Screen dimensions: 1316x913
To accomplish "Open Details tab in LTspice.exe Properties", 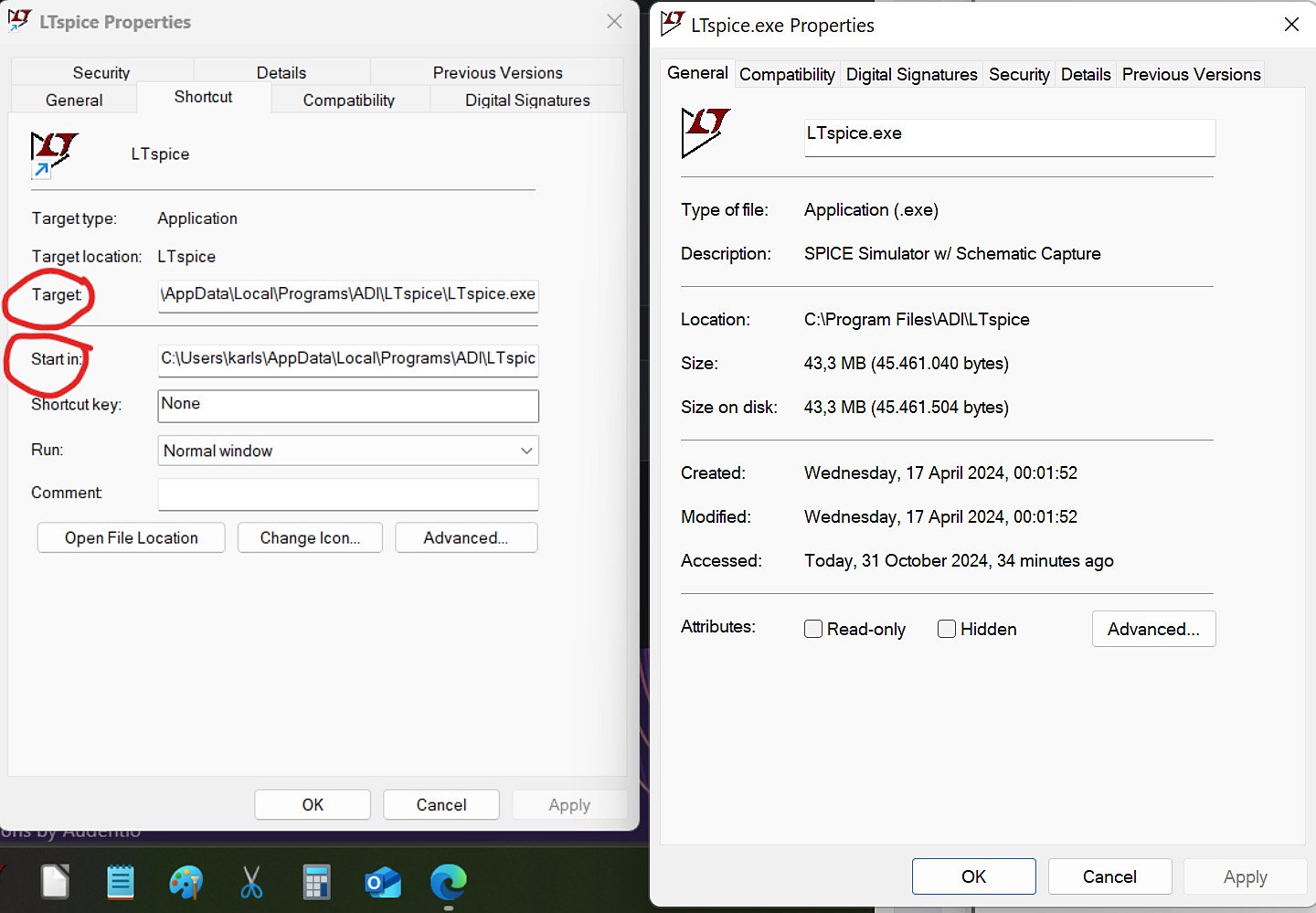I will point(1086,75).
